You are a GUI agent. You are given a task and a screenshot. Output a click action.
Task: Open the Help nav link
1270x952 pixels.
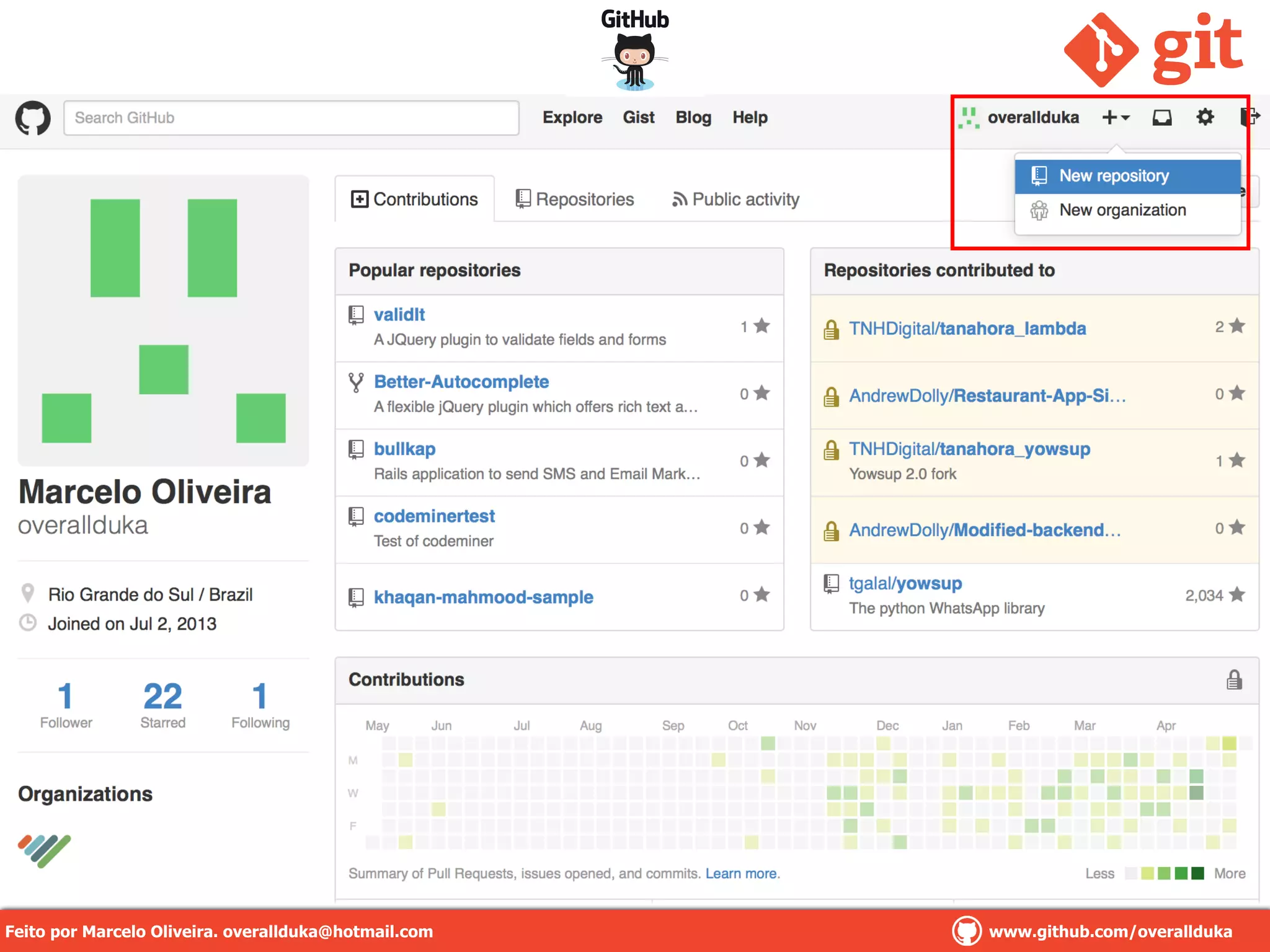click(750, 118)
